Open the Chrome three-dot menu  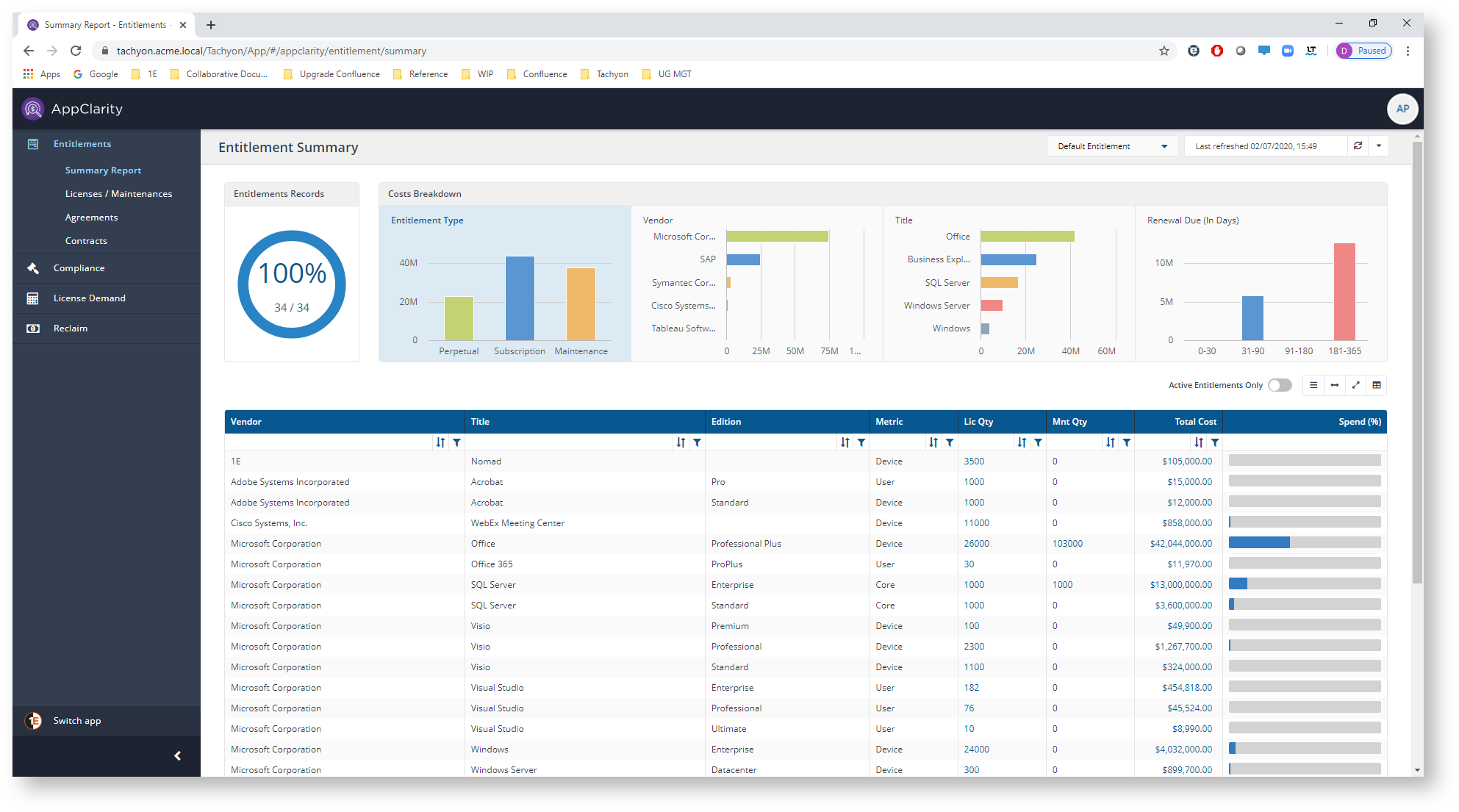pyautogui.click(x=1408, y=51)
